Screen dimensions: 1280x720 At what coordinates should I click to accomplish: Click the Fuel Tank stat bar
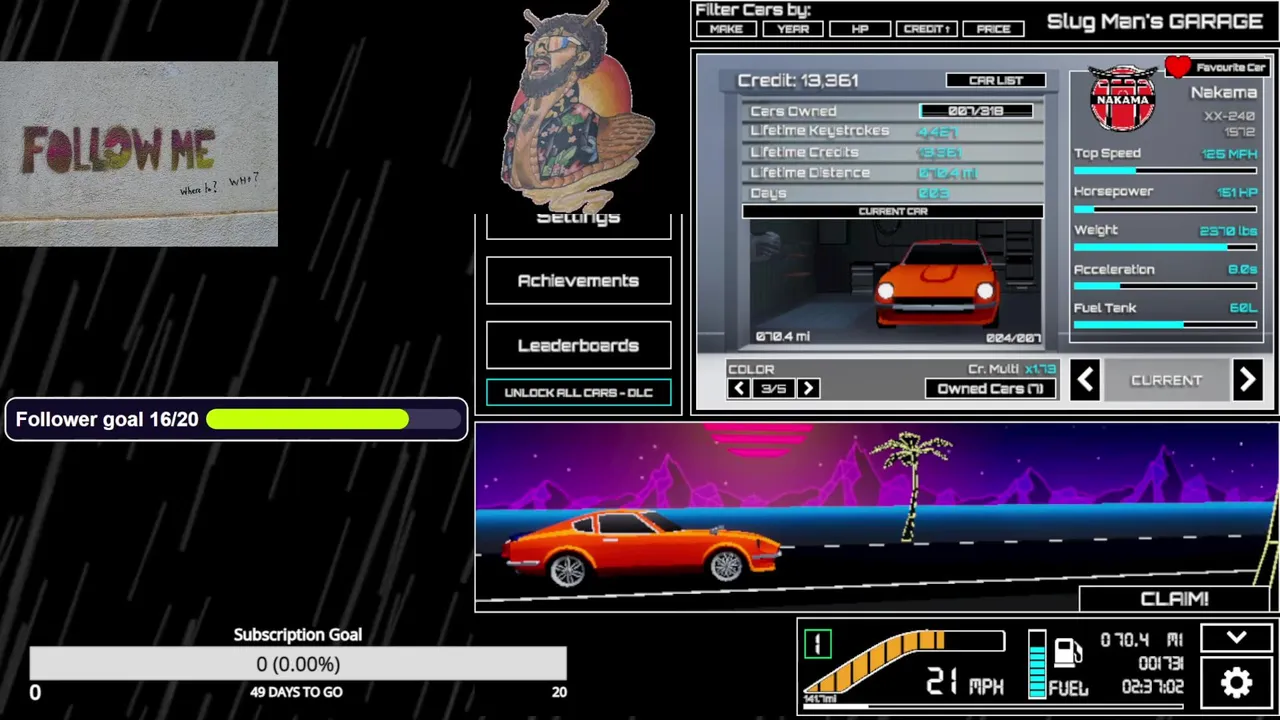pos(1165,325)
